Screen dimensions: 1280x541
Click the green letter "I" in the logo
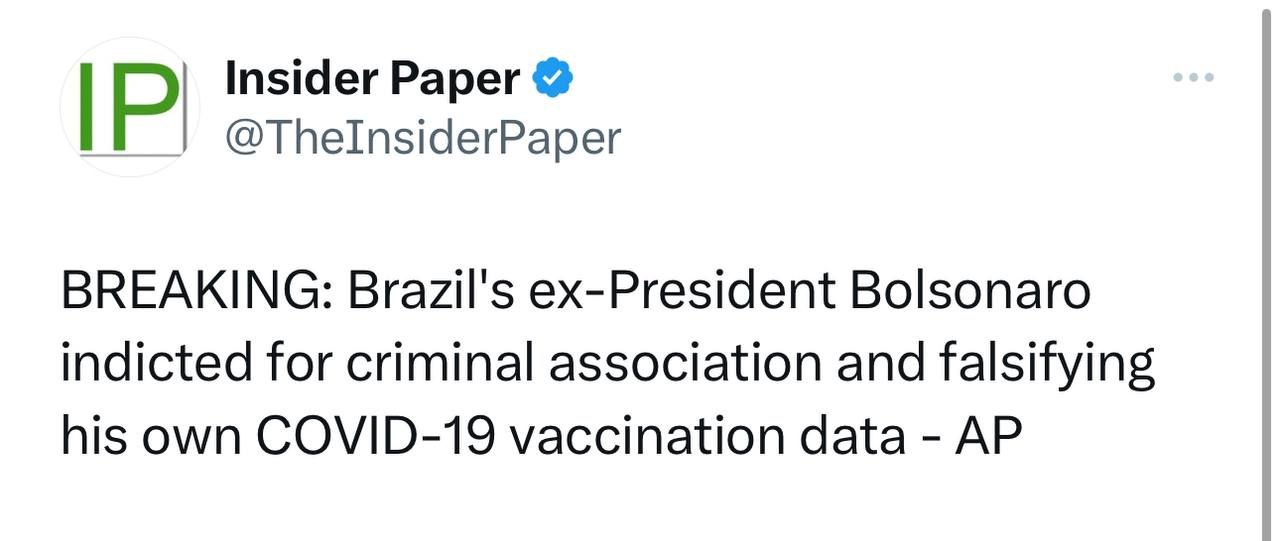[x=86, y=107]
